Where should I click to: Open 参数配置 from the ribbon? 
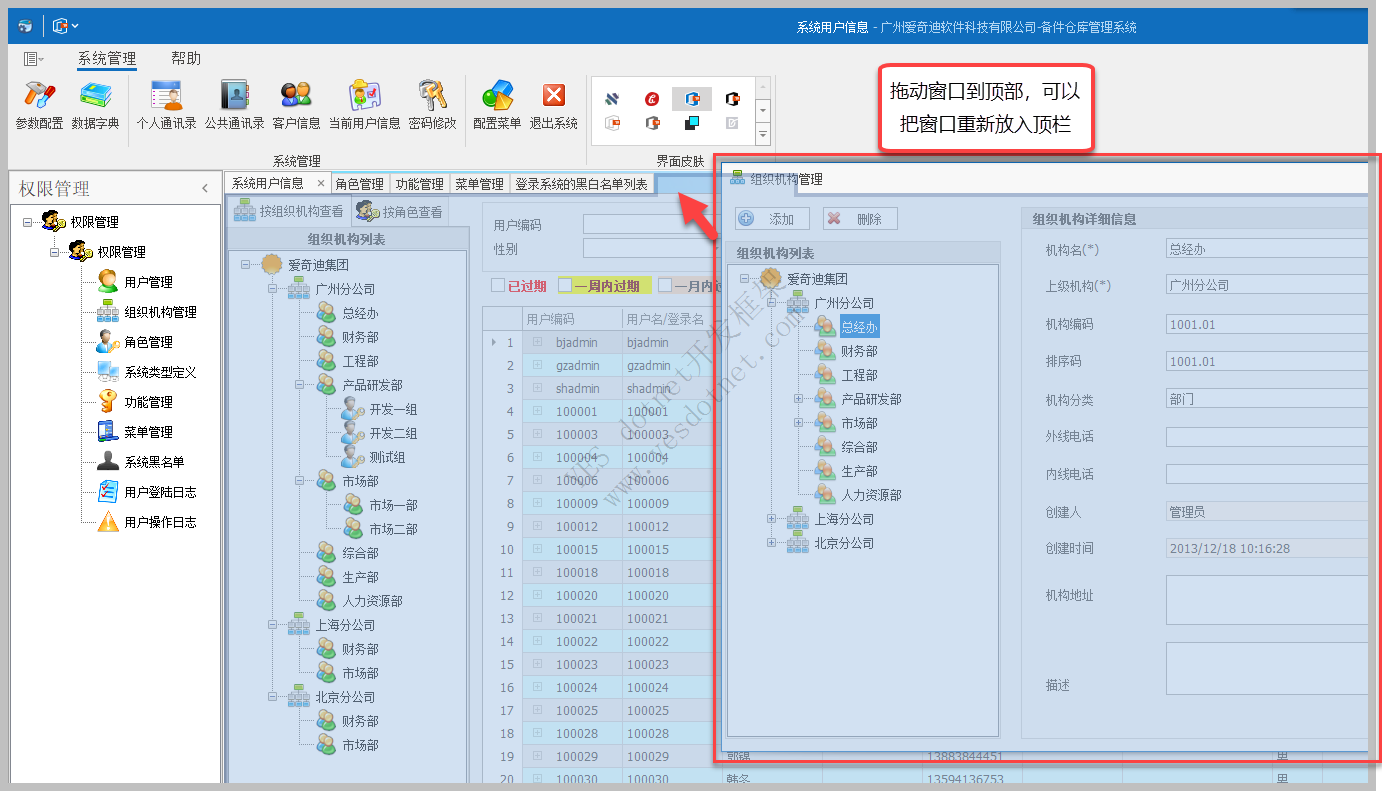pyautogui.click(x=39, y=105)
